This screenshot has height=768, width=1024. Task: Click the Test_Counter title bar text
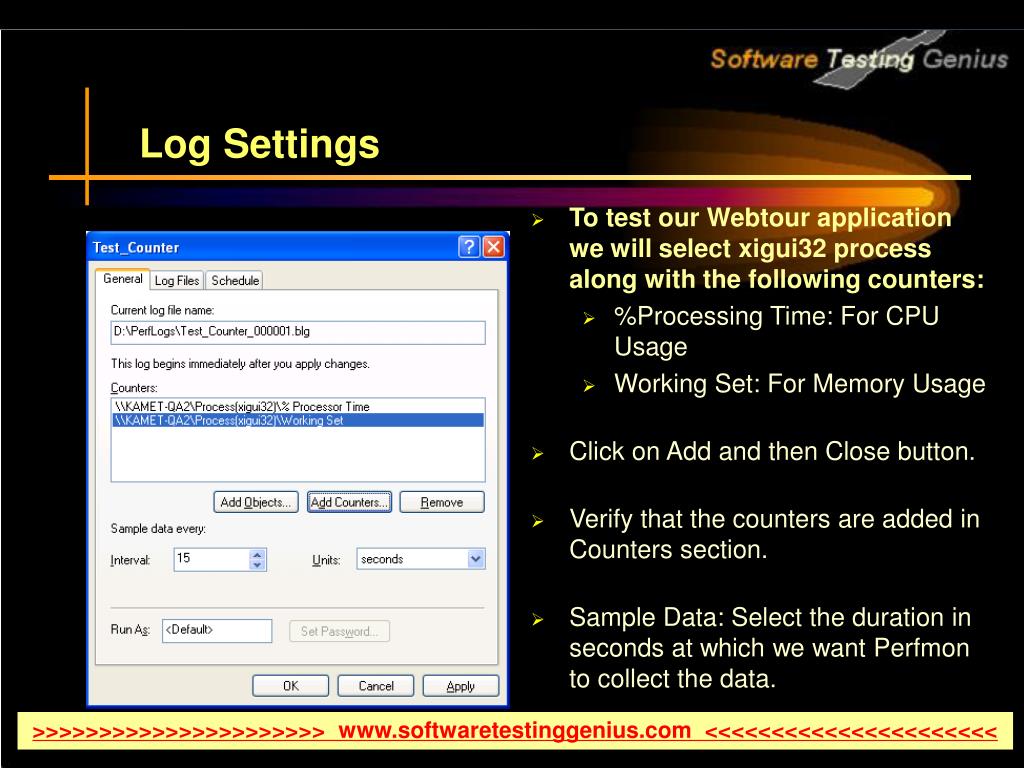(136, 248)
